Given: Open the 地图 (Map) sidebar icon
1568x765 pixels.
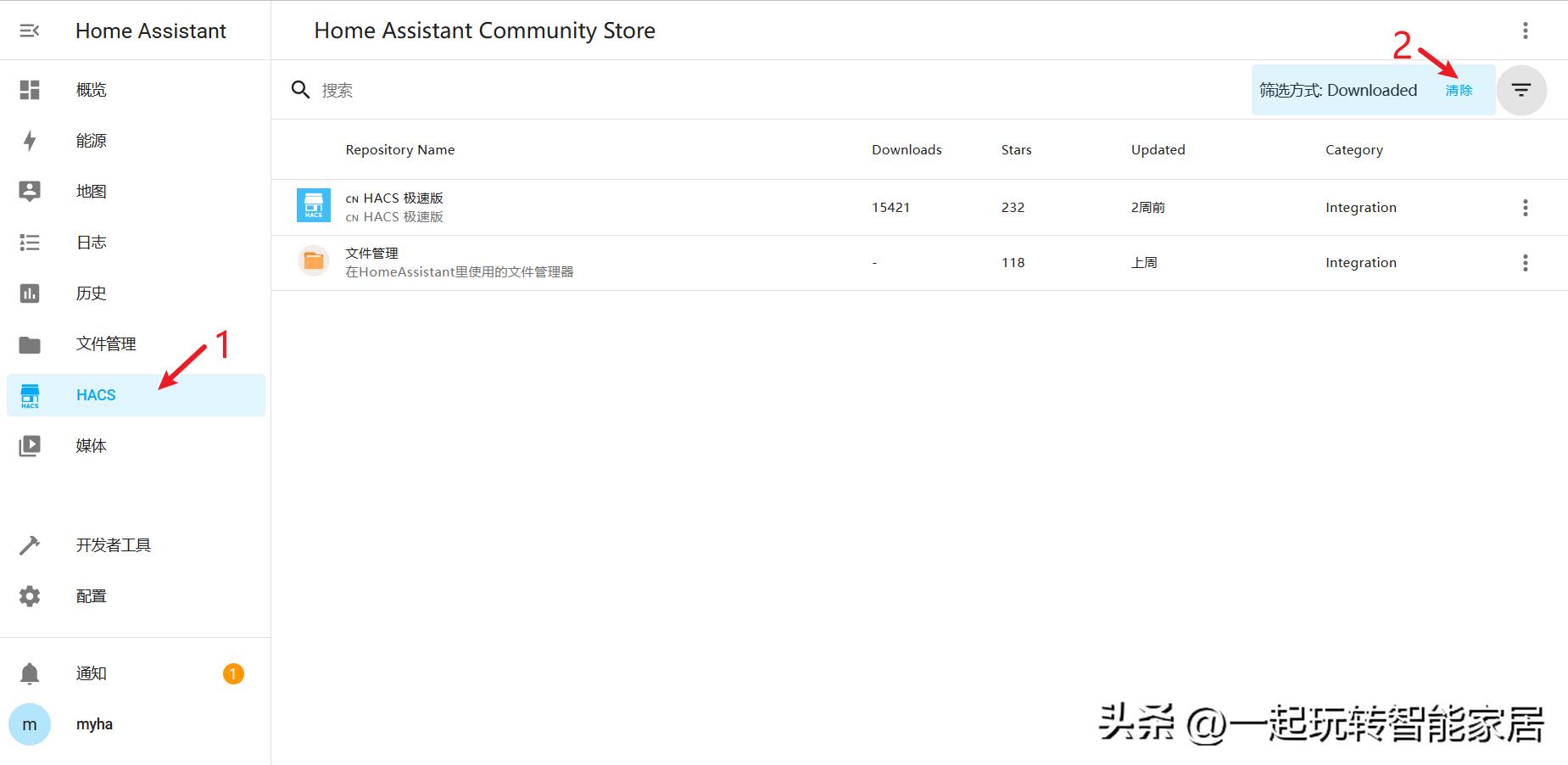Looking at the screenshot, I should pos(30,191).
